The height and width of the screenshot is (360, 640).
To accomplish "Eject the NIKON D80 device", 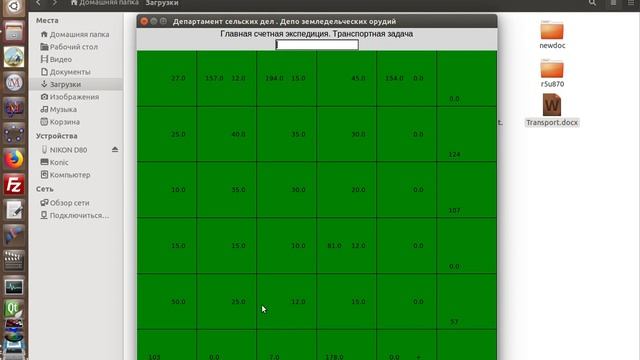I will [x=115, y=150].
